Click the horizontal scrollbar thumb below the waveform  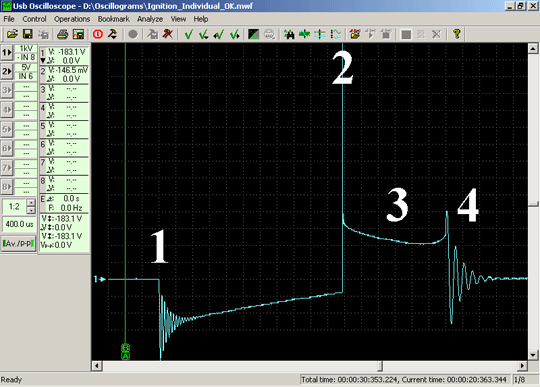coord(380,366)
